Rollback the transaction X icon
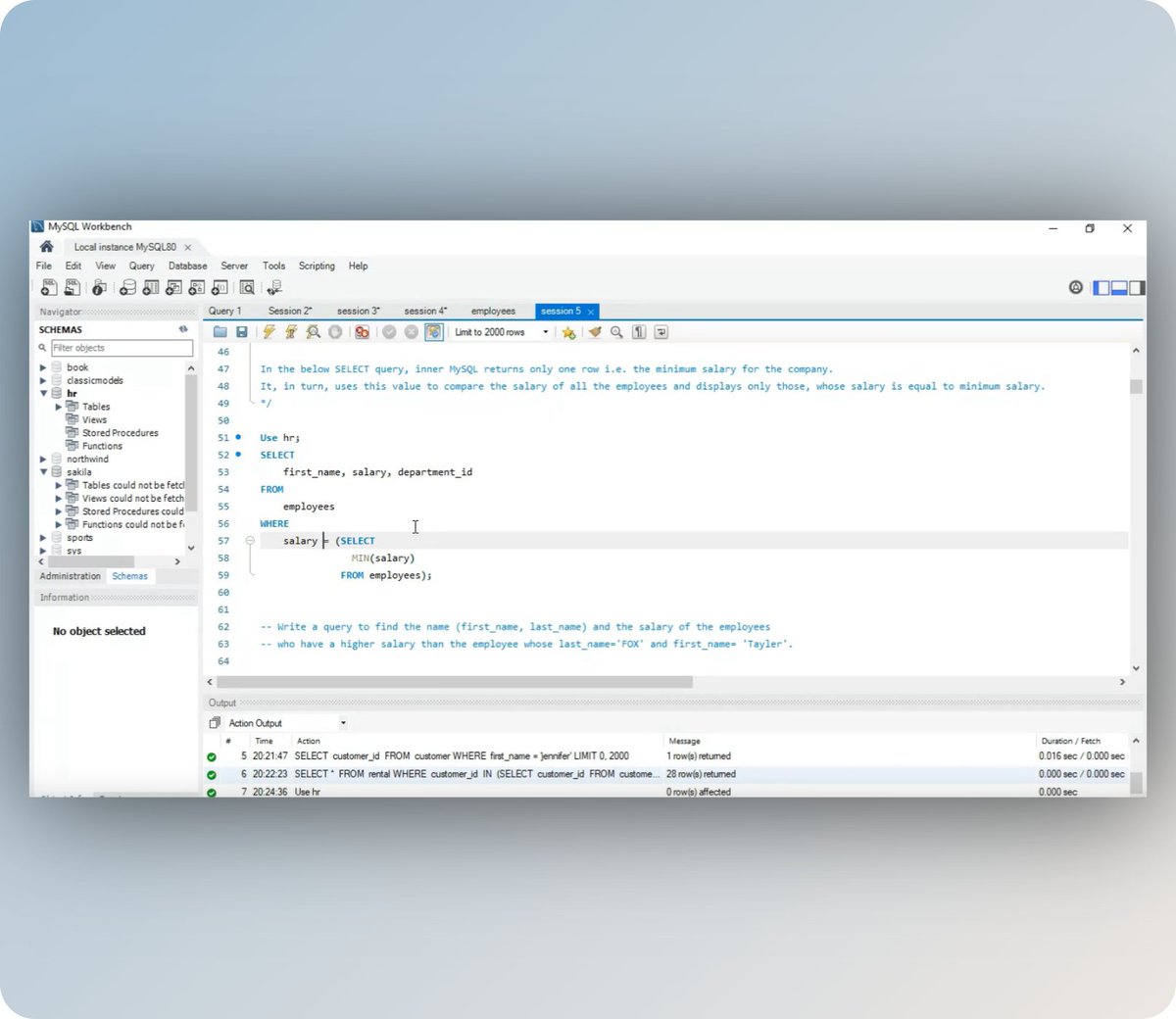This screenshot has width=1176, height=1019. 412,332
